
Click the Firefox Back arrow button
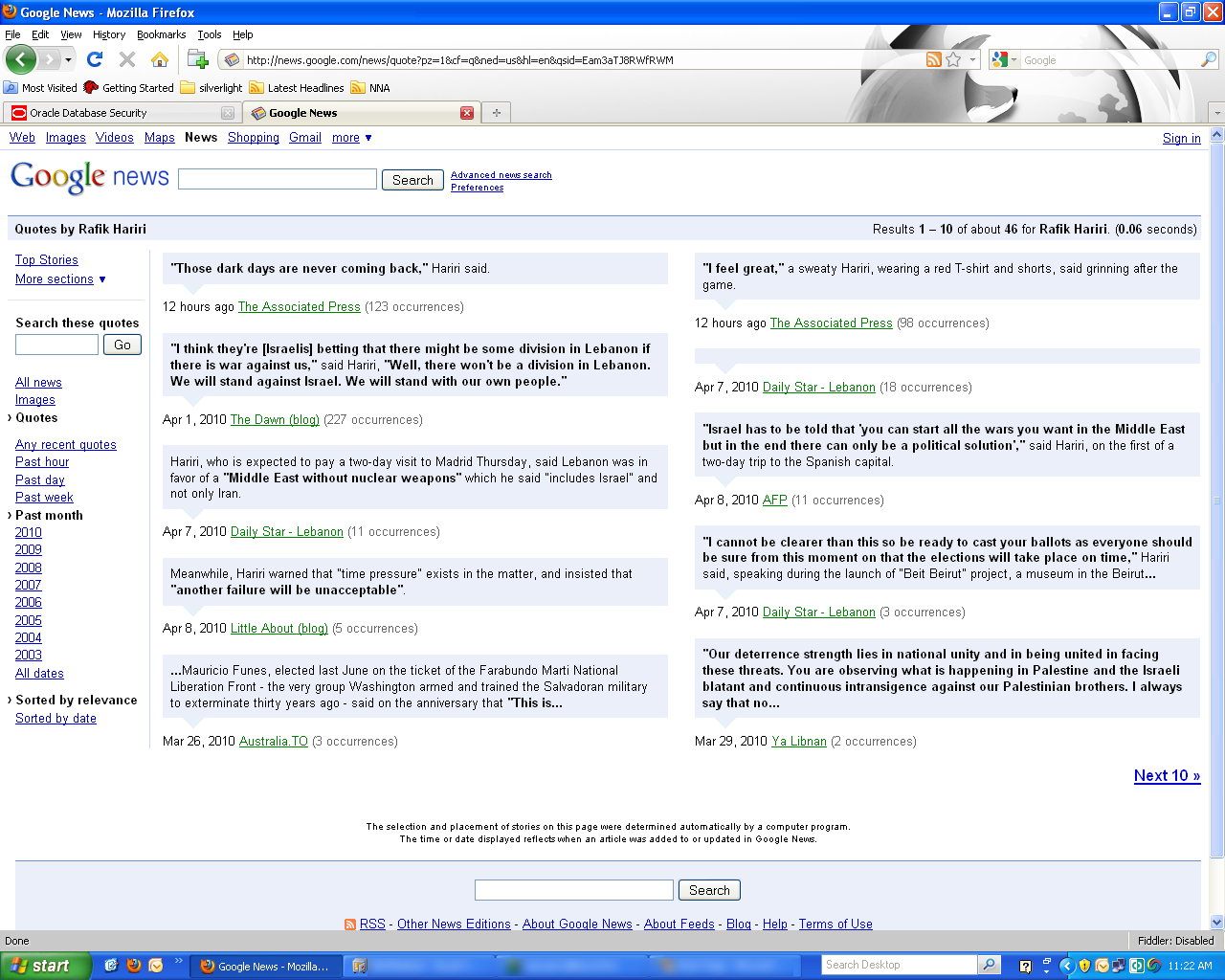21,59
